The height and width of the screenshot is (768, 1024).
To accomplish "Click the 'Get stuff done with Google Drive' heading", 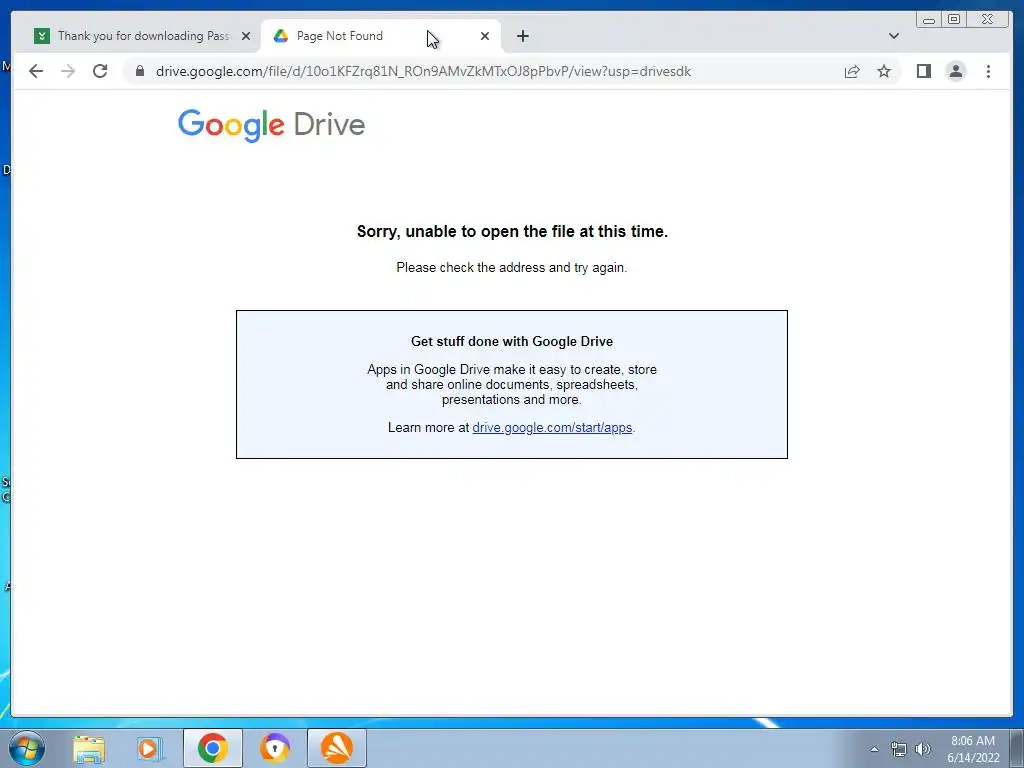I will click(511, 342).
